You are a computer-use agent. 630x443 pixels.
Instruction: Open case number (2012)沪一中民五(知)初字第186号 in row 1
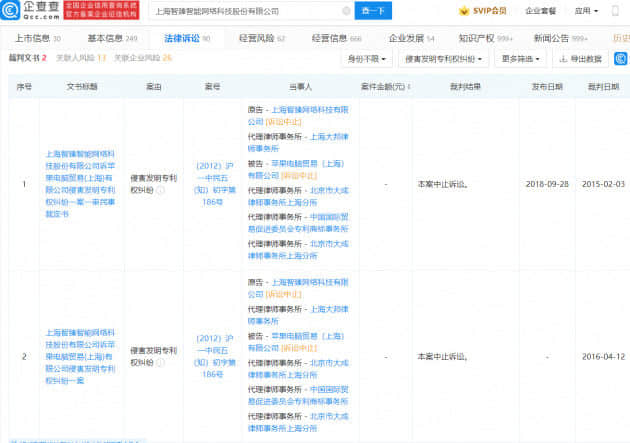pos(214,184)
